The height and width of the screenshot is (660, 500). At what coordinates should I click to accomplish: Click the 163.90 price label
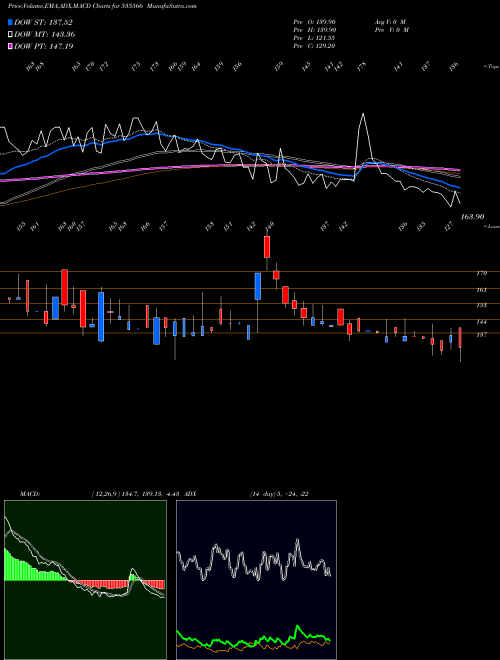coord(472,217)
